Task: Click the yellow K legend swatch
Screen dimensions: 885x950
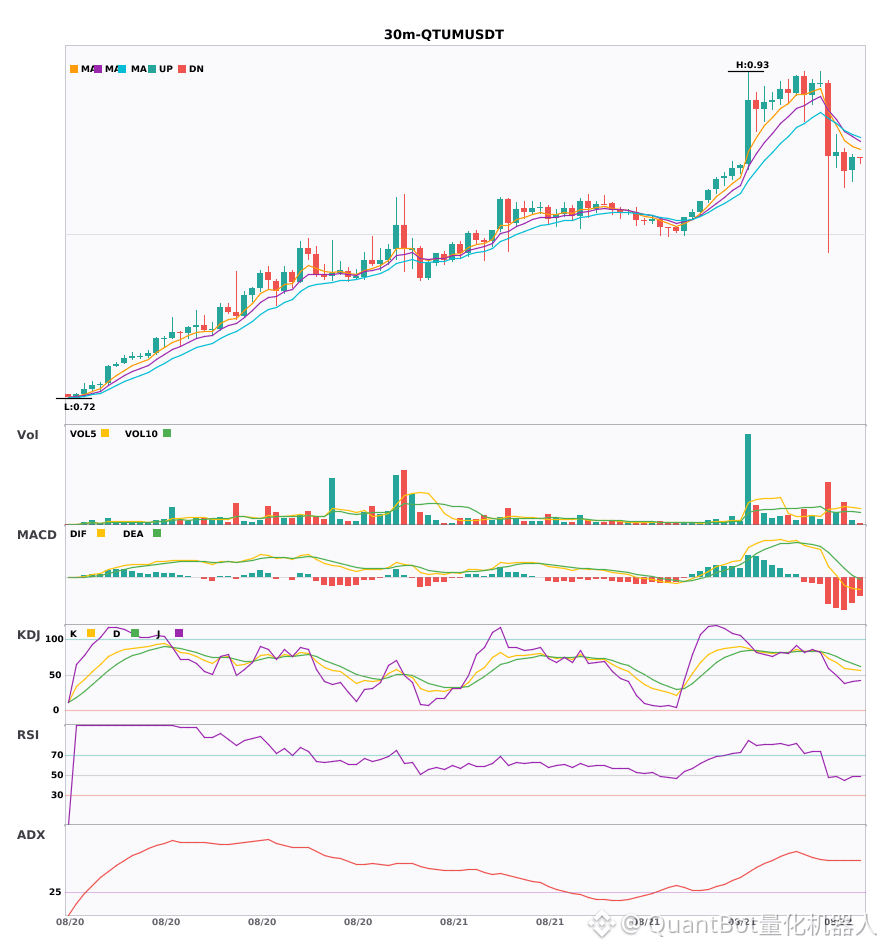Action: pyautogui.click(x=91, y=633)
